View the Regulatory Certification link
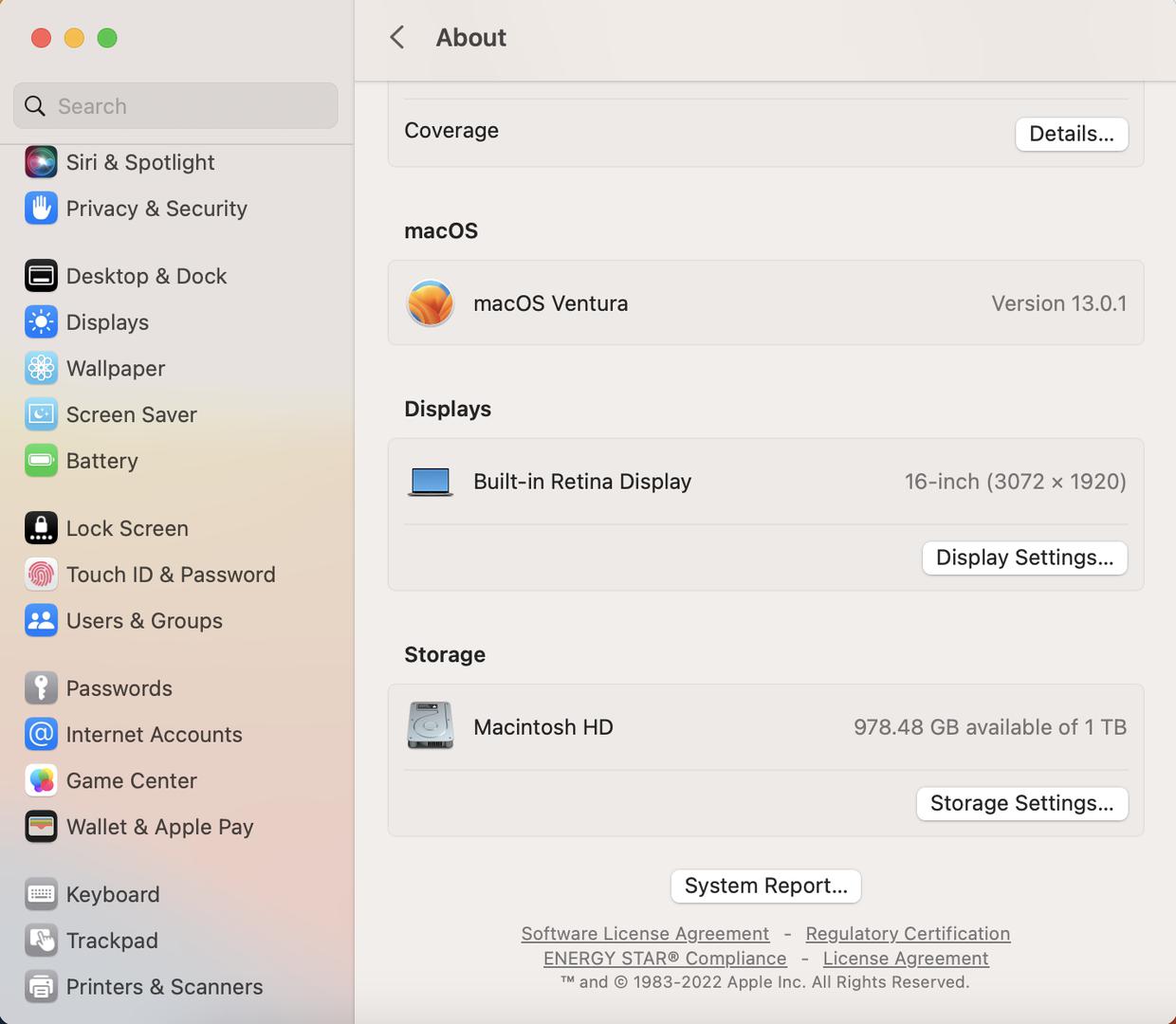 908,934
